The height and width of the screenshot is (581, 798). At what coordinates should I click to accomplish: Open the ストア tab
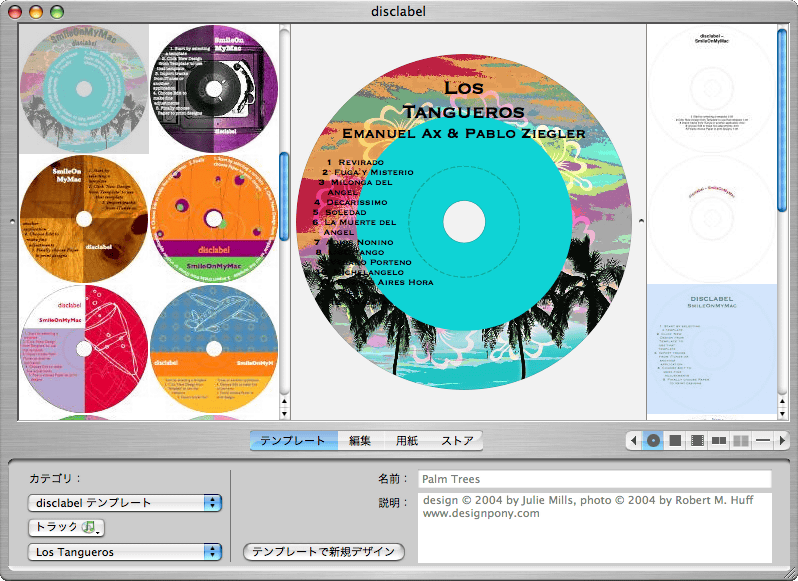pos(457,440)
